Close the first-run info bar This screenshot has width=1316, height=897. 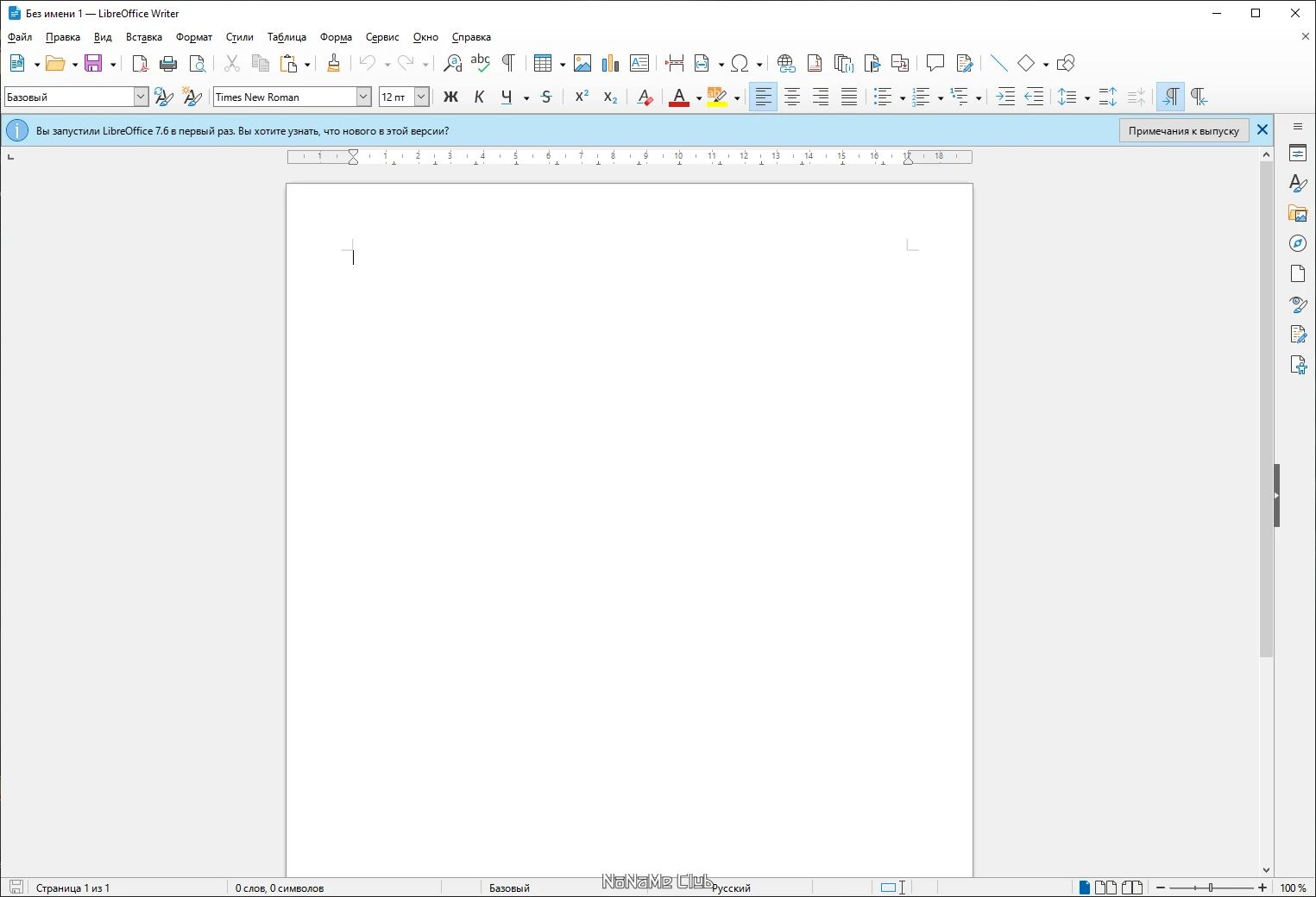[x=1262, y=130]
